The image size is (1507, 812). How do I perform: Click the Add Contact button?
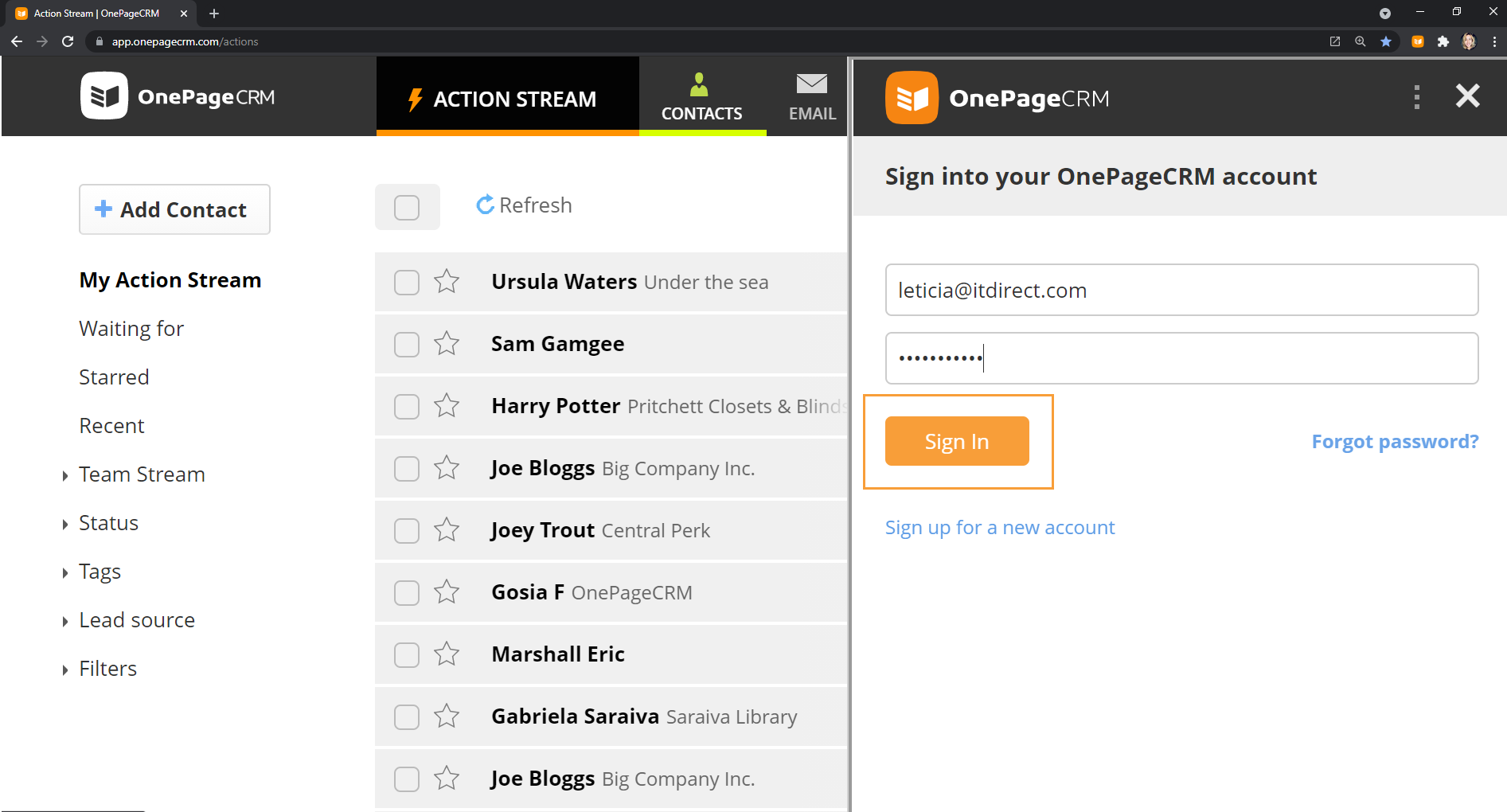point(174,209)
